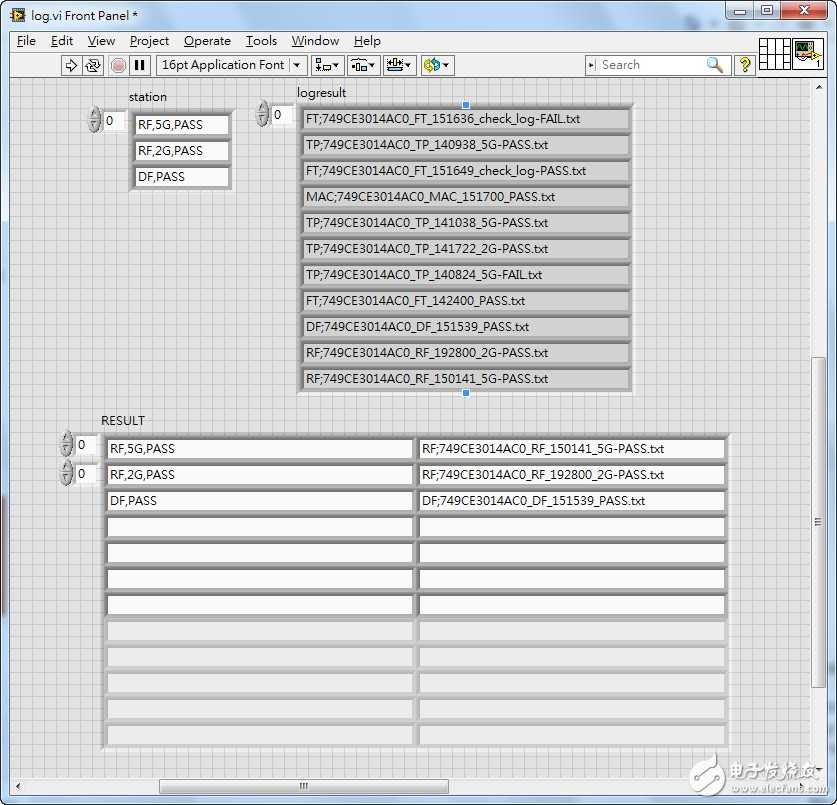Click RESULT cell RF,5G,PASS
This screenshot has width=837, height=805.
click(x=259, y=448)
